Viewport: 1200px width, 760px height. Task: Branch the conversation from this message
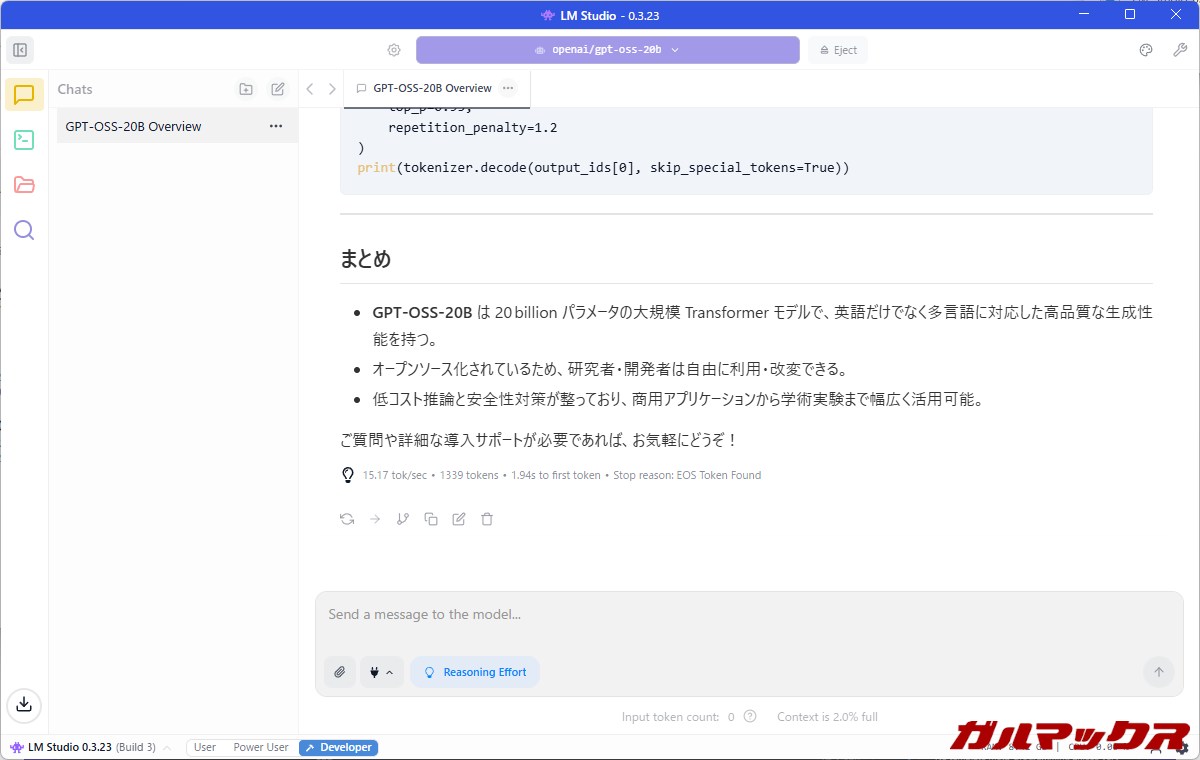(403, 519)
